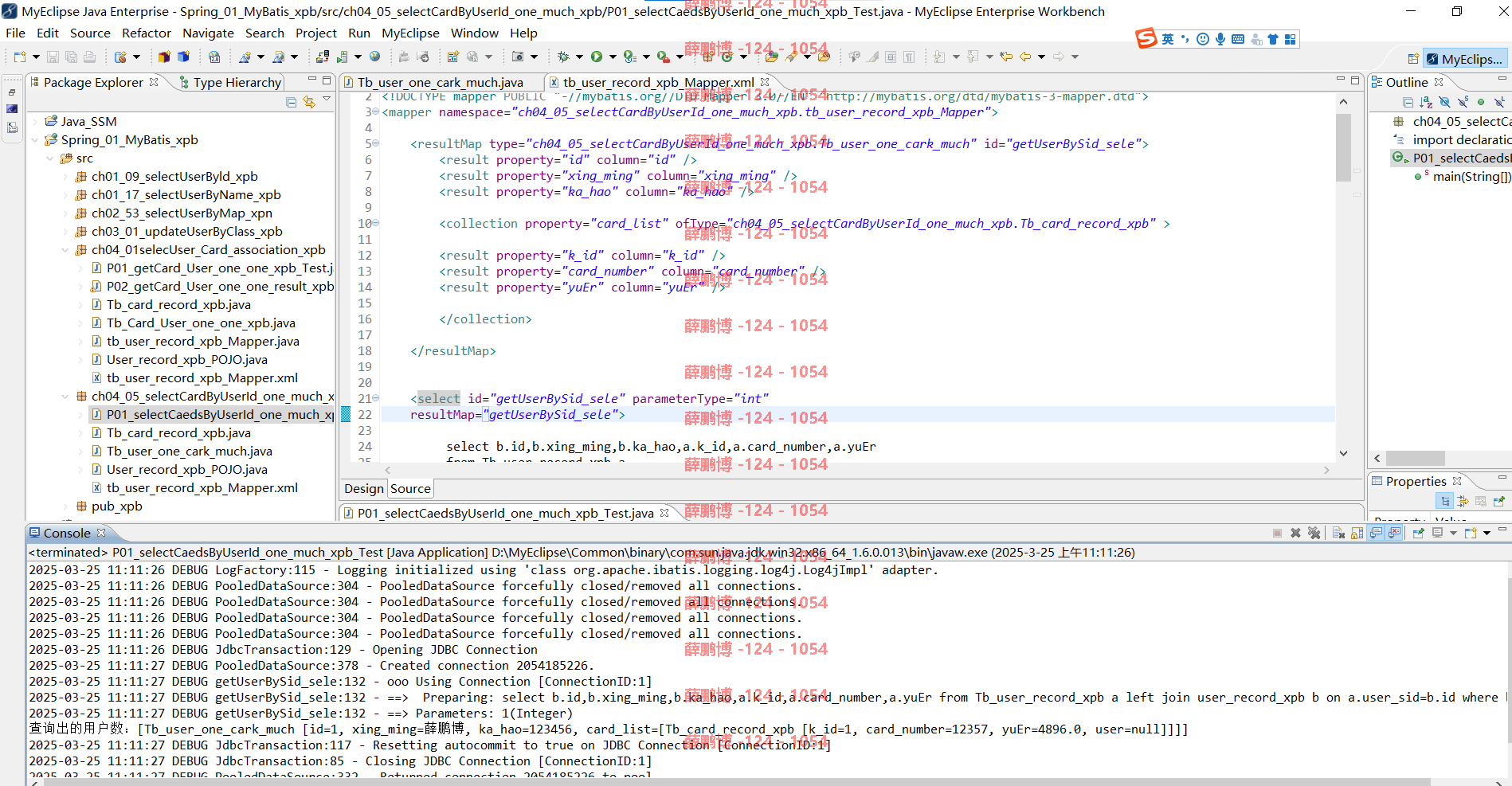Open Package Explorer view menu arrow
The width and height of the screenshot is (1512, 786).
(327, 100)
